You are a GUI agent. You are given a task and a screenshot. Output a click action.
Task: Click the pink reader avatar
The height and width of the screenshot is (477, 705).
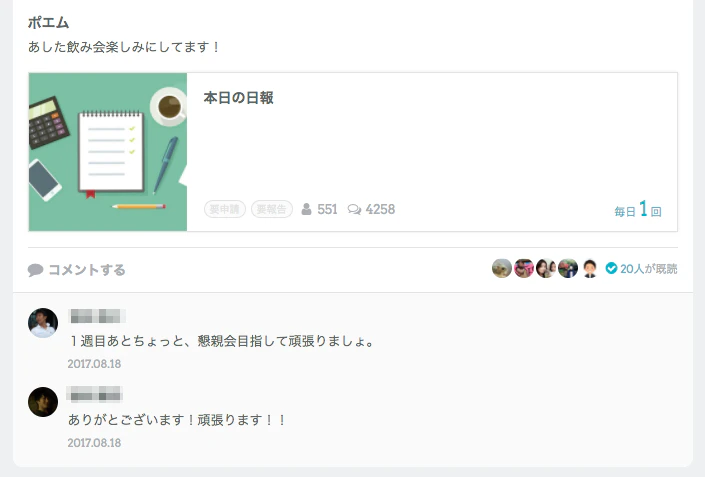[524, 268]
